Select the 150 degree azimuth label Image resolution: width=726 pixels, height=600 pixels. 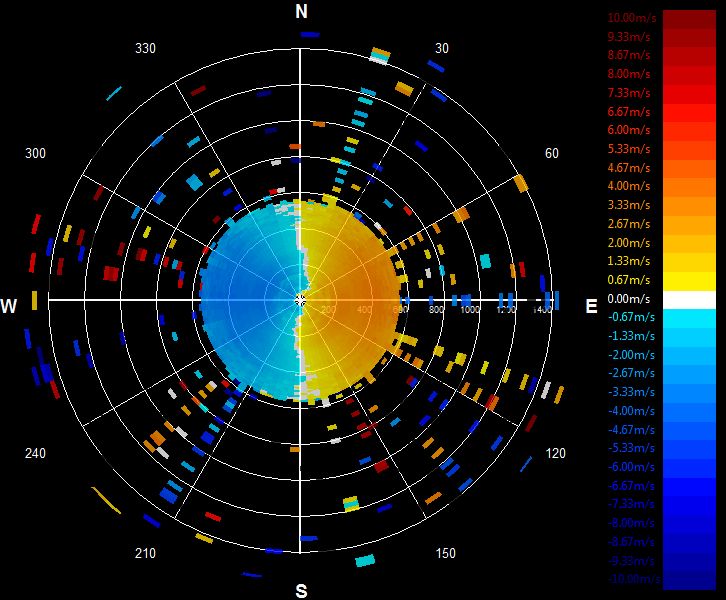click(x=445, y=553)
